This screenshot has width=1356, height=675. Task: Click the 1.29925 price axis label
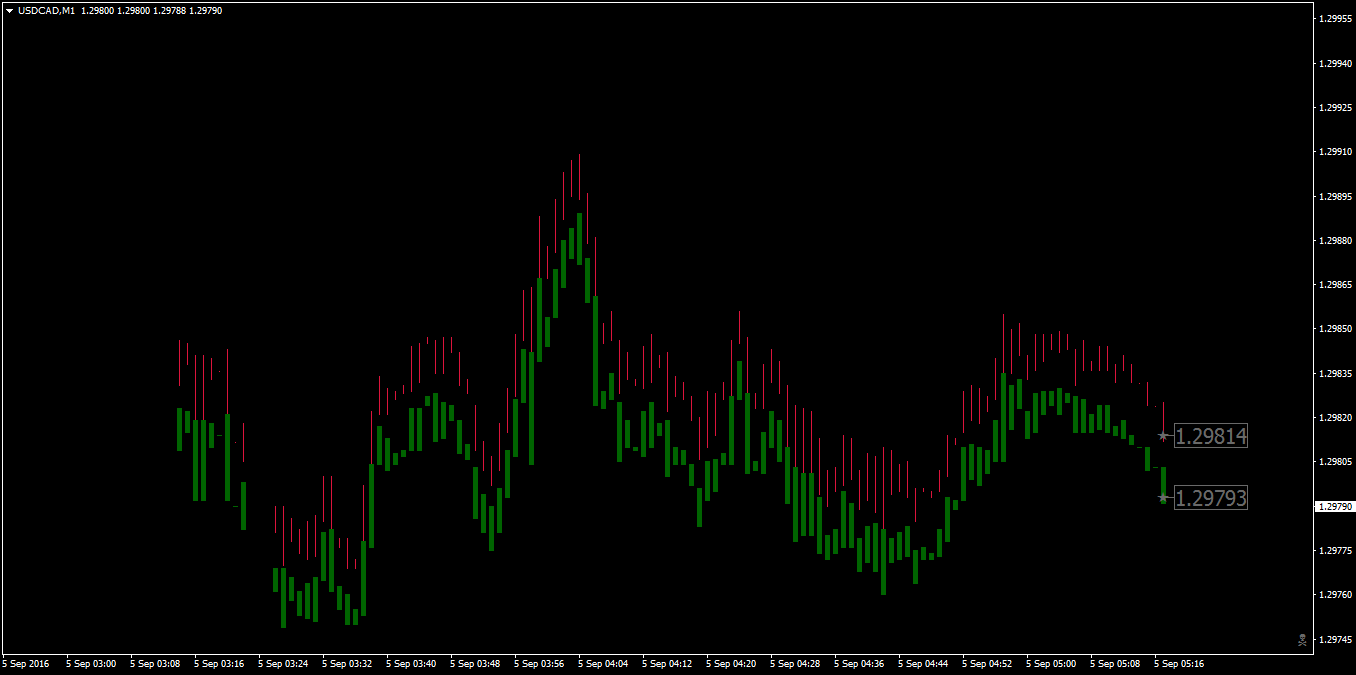pyautogui.click(x=1336, y=108)
